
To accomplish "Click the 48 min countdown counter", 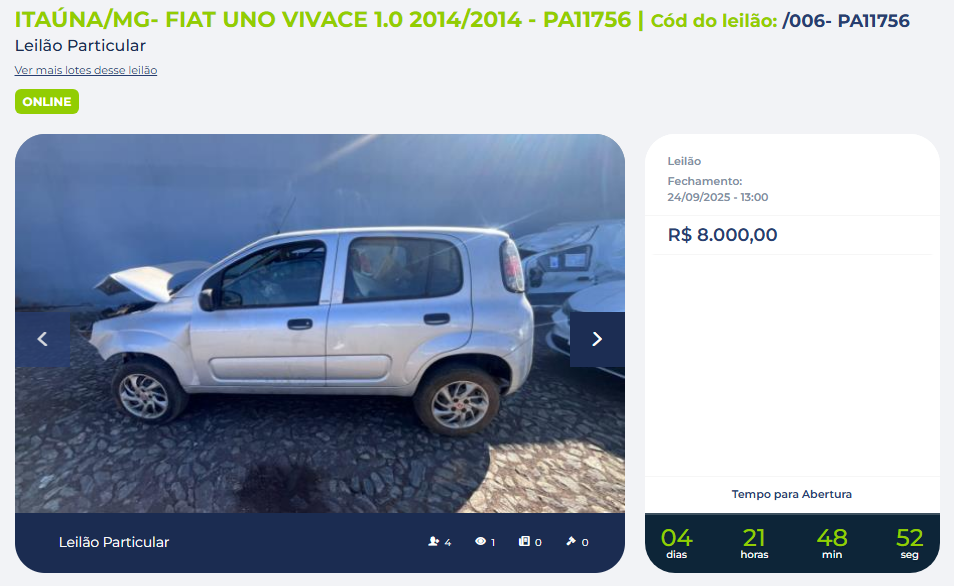I will pos(832,543).
